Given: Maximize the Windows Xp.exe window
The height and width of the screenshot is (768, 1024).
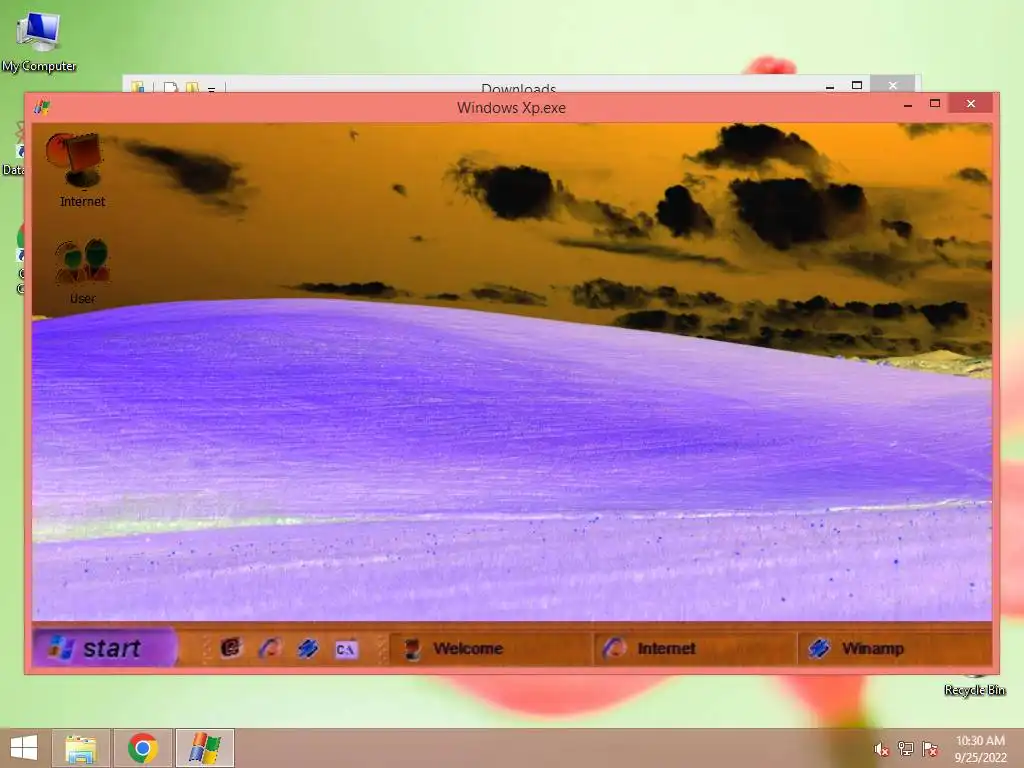Looking at the screenshot, I should 935,104.
